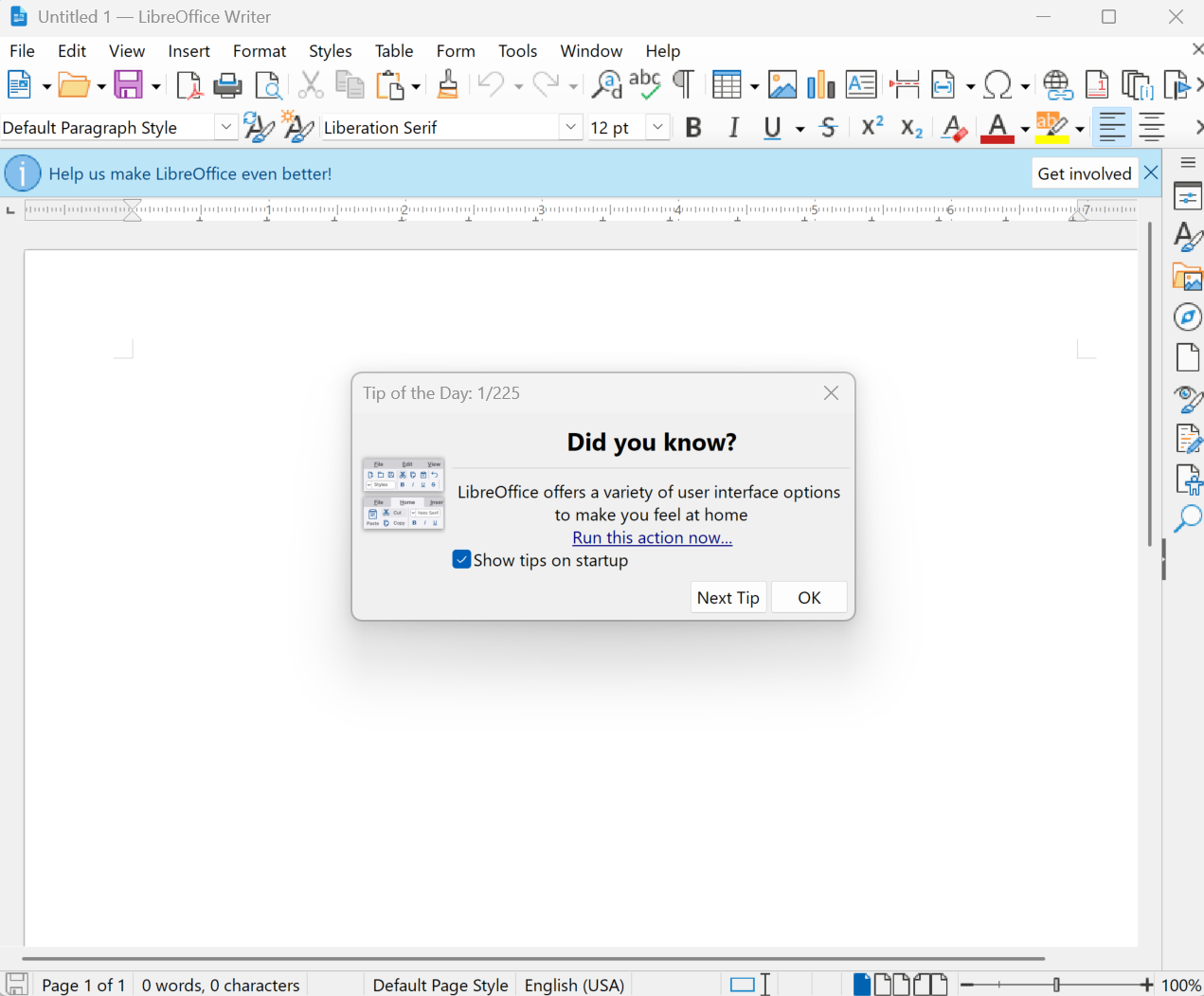Click the Insert Table icon
The image size is (1204, 996).
point(727,85)
